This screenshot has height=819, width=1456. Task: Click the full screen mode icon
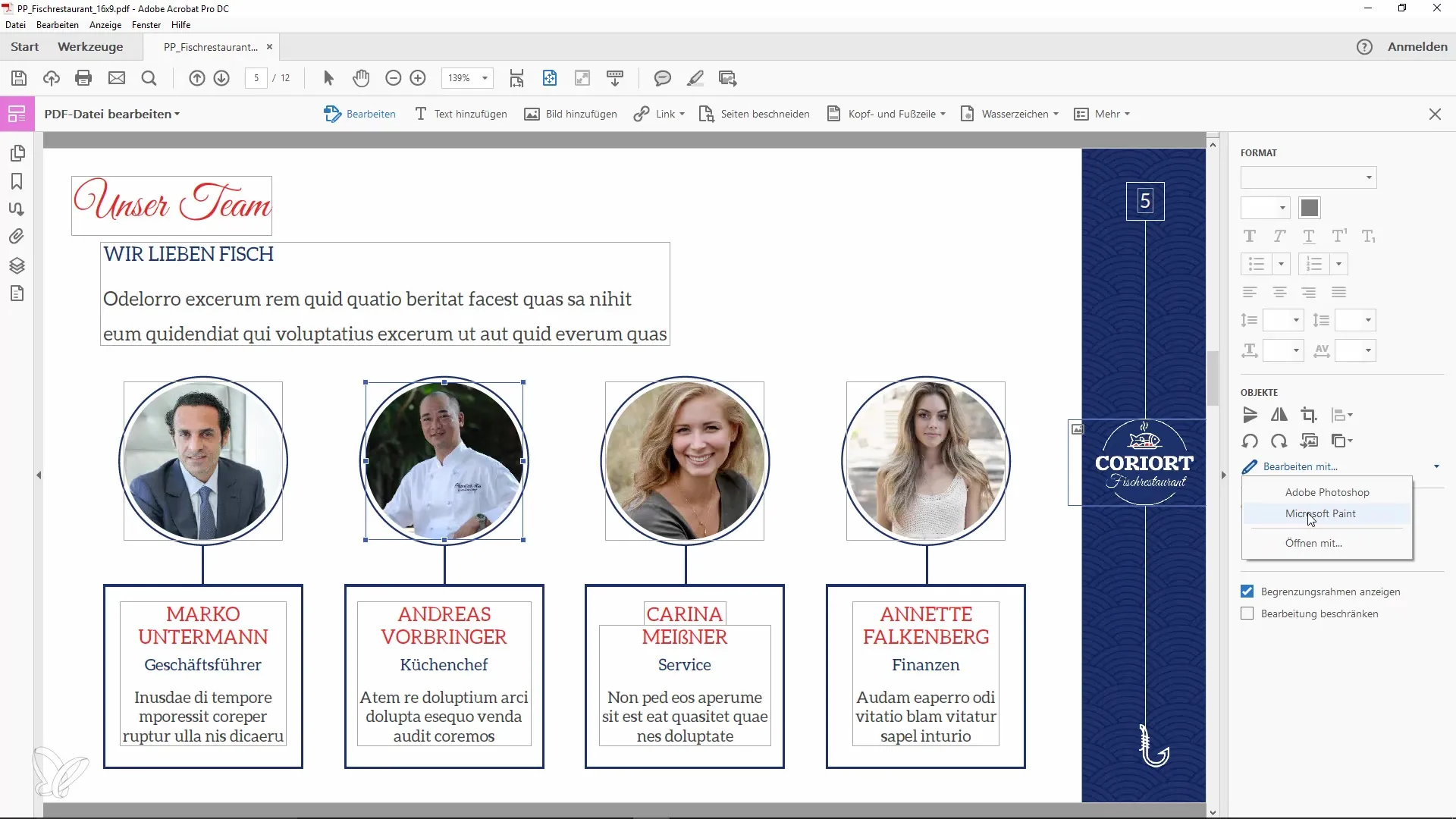582,78
